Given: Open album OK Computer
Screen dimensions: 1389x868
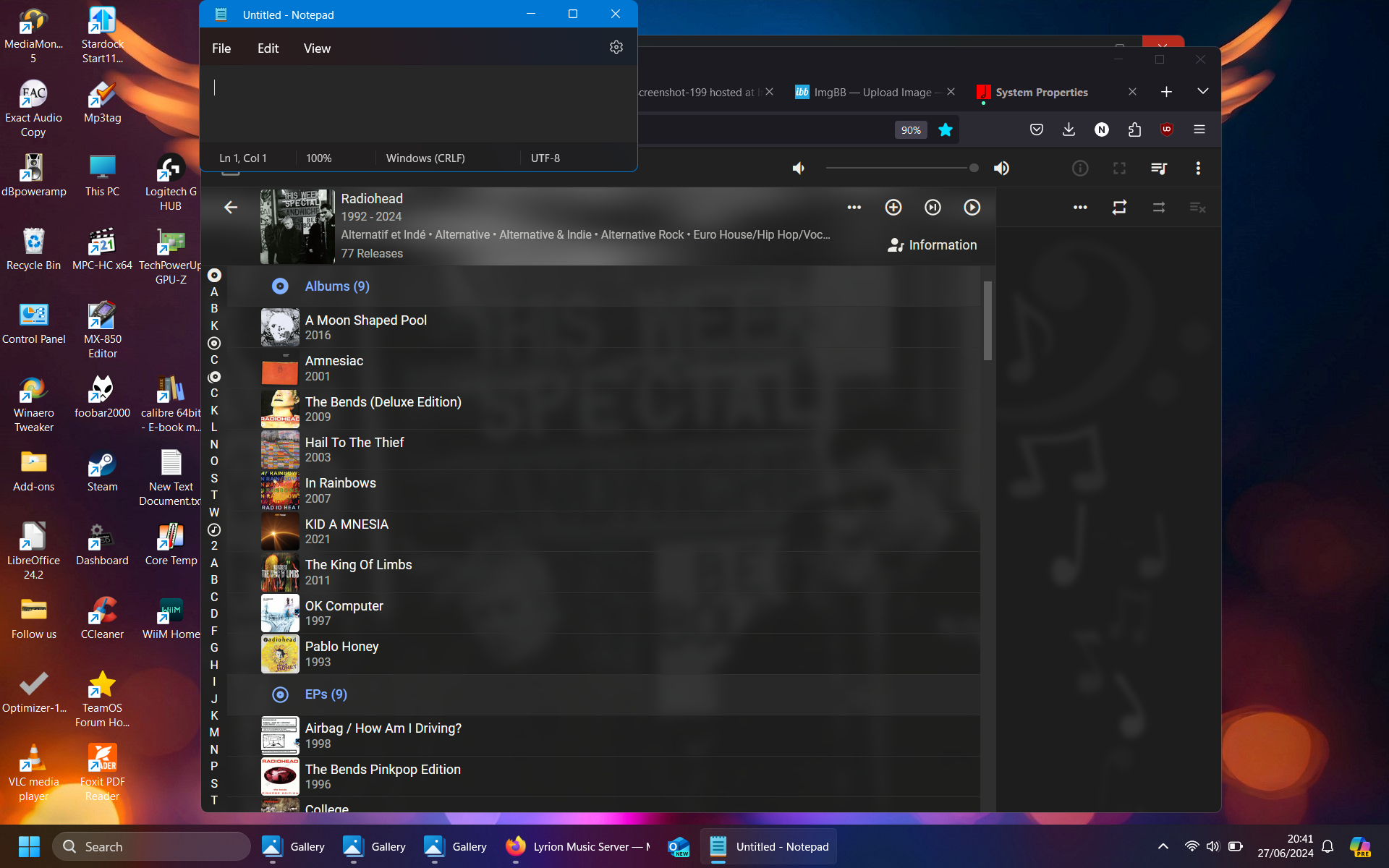Looking at the screenshot, I should coord(604,613).
